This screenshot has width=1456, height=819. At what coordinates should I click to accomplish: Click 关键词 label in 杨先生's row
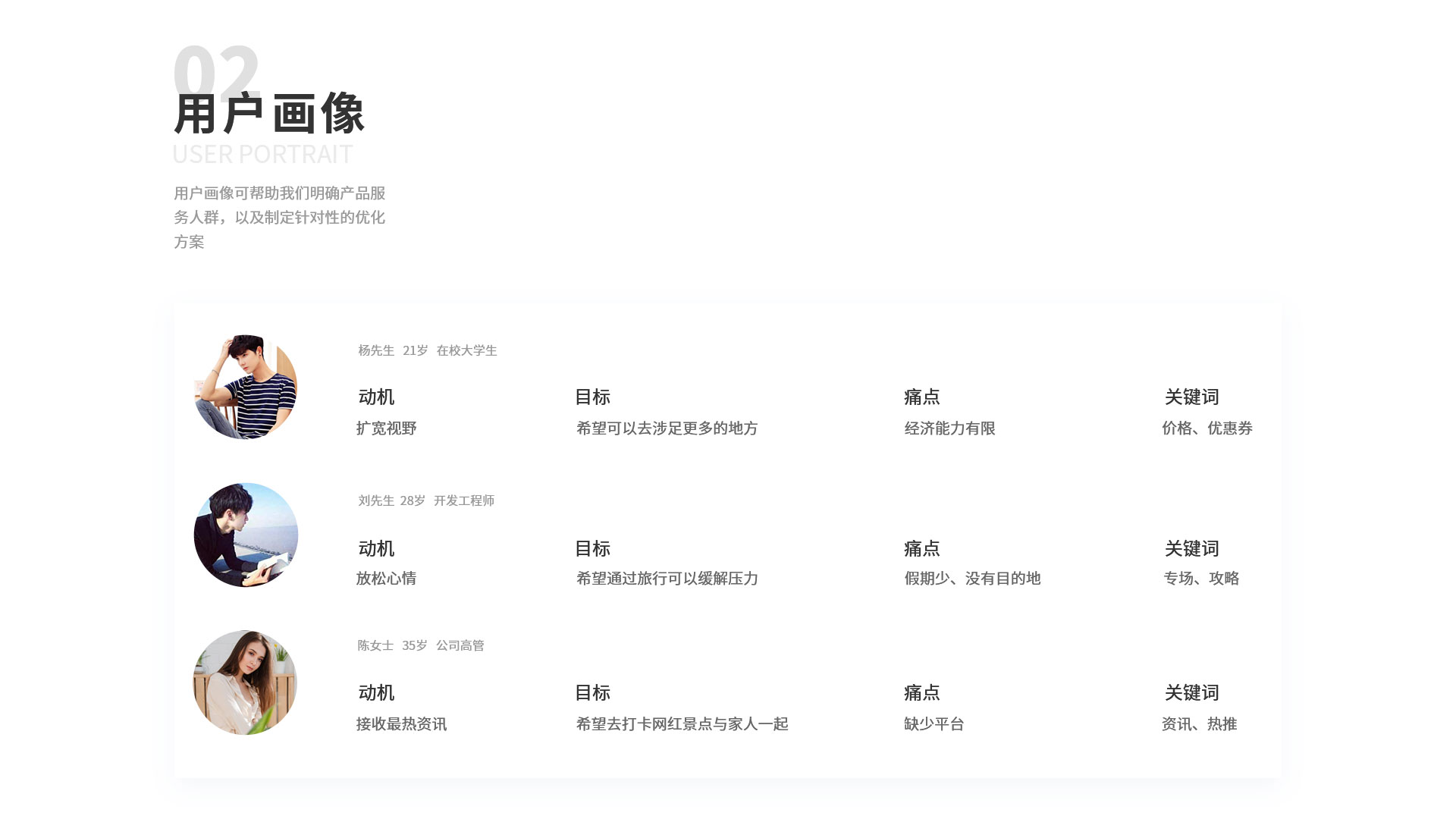coord(1192,397)
